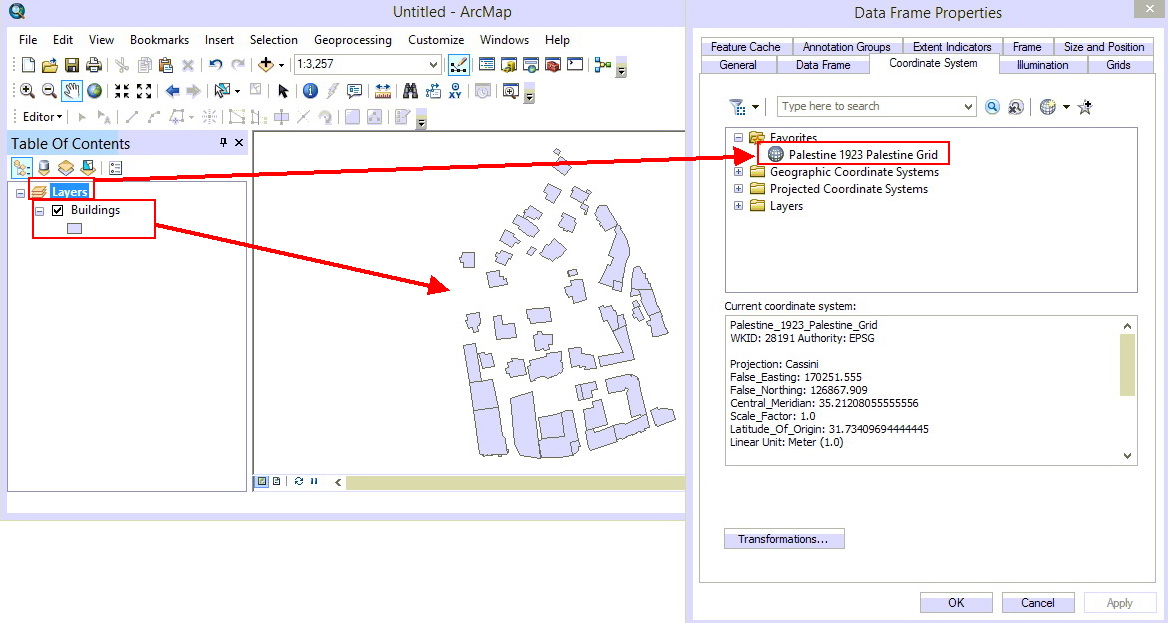Open the Search window icon
1168x623 pixels.
531,65
